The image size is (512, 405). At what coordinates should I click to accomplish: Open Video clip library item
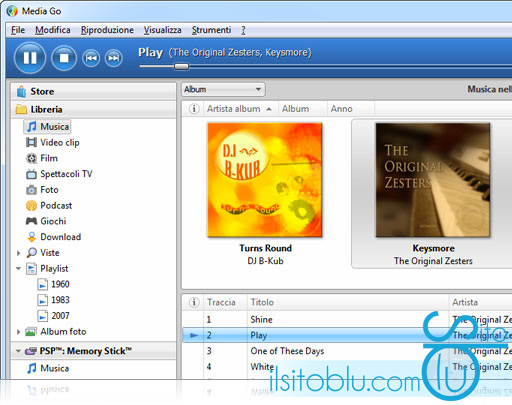(x=53, y=142)
